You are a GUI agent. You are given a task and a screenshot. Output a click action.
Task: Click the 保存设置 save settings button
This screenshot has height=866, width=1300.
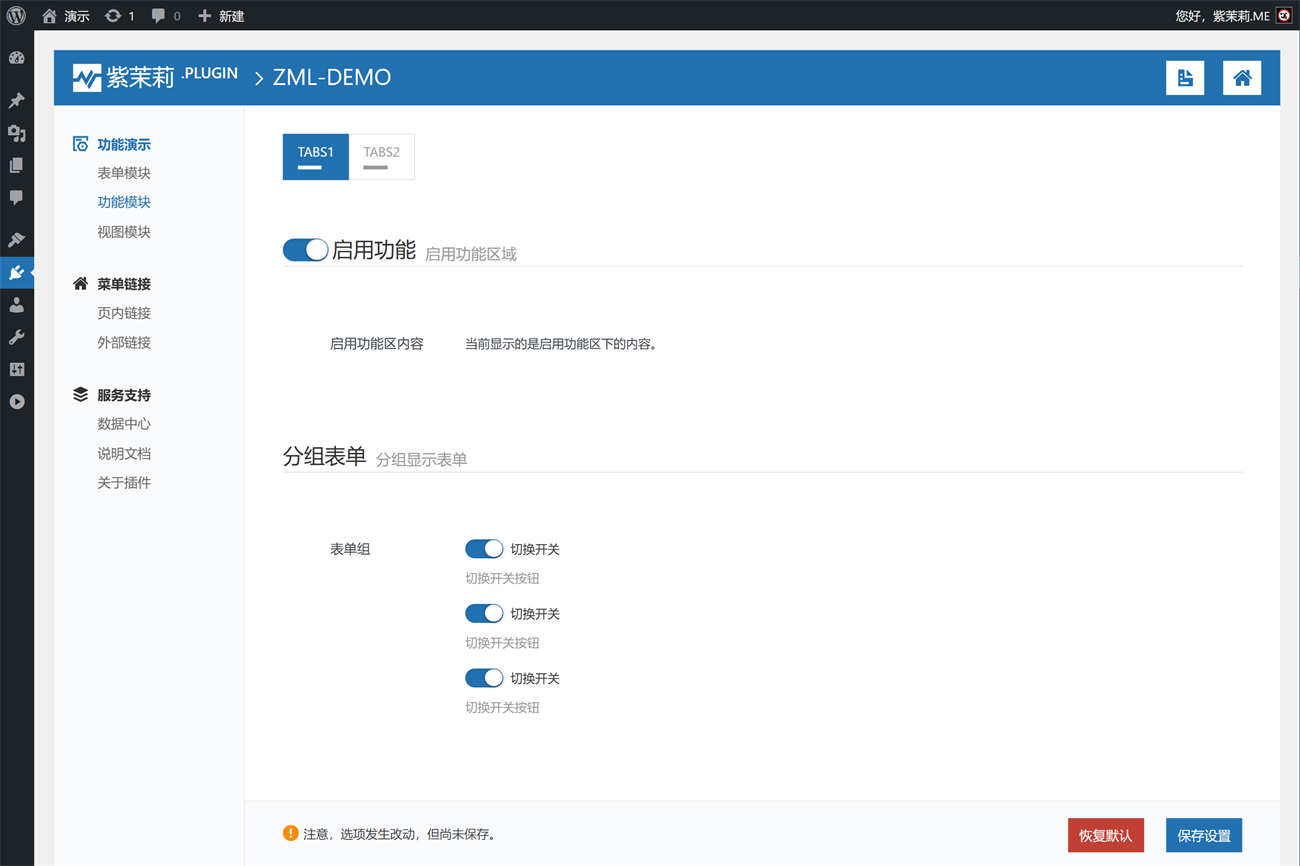click(x=1204, y=835)
